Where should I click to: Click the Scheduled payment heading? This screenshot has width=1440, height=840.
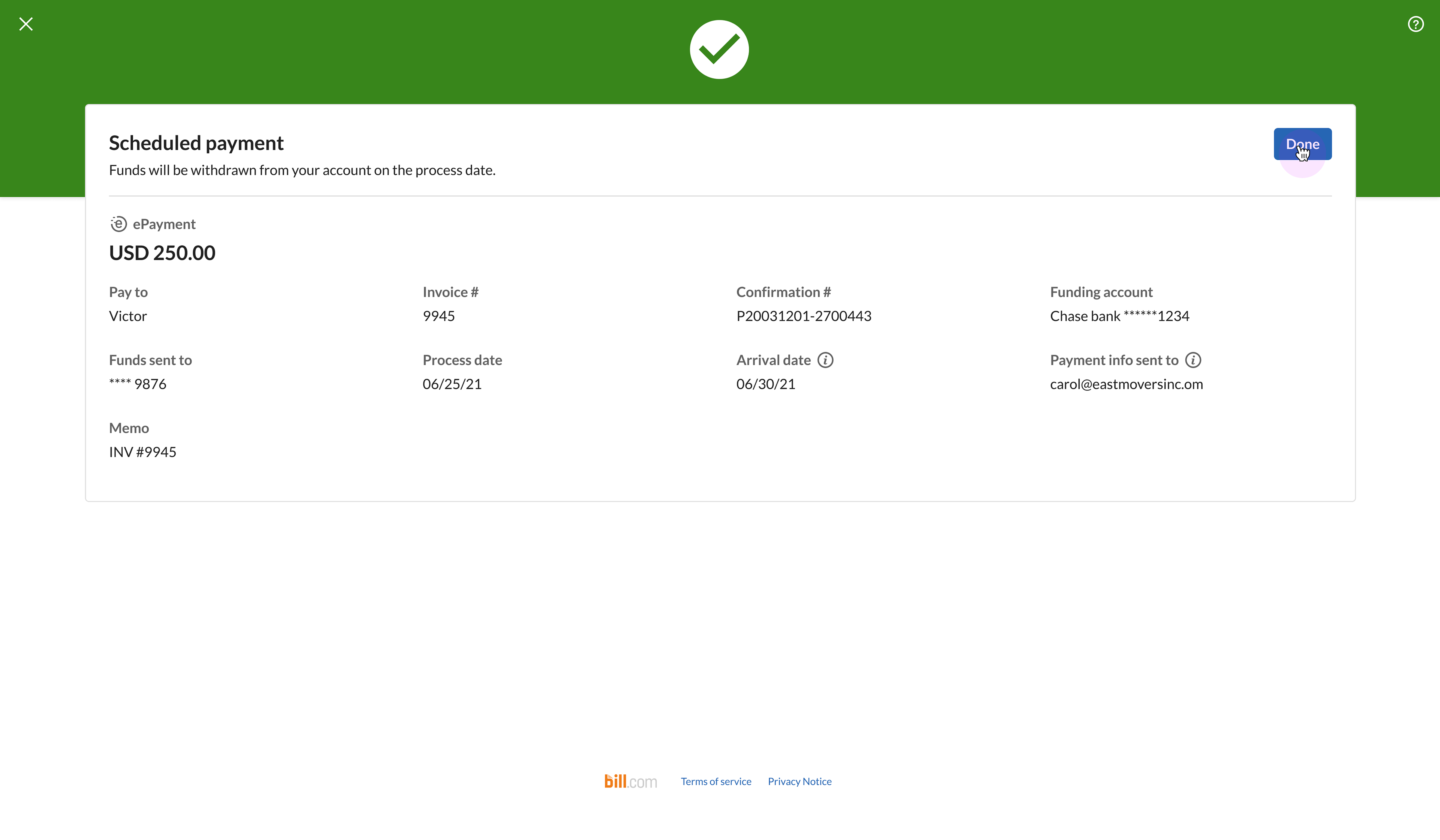(196, 143)
